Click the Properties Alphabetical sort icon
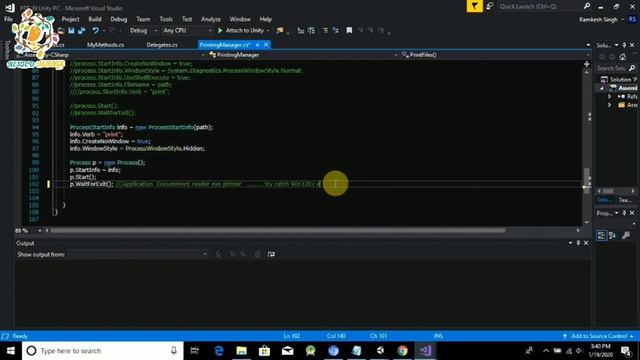The width and height of the screenshot is (640, 360). click(x=612, y=236)
